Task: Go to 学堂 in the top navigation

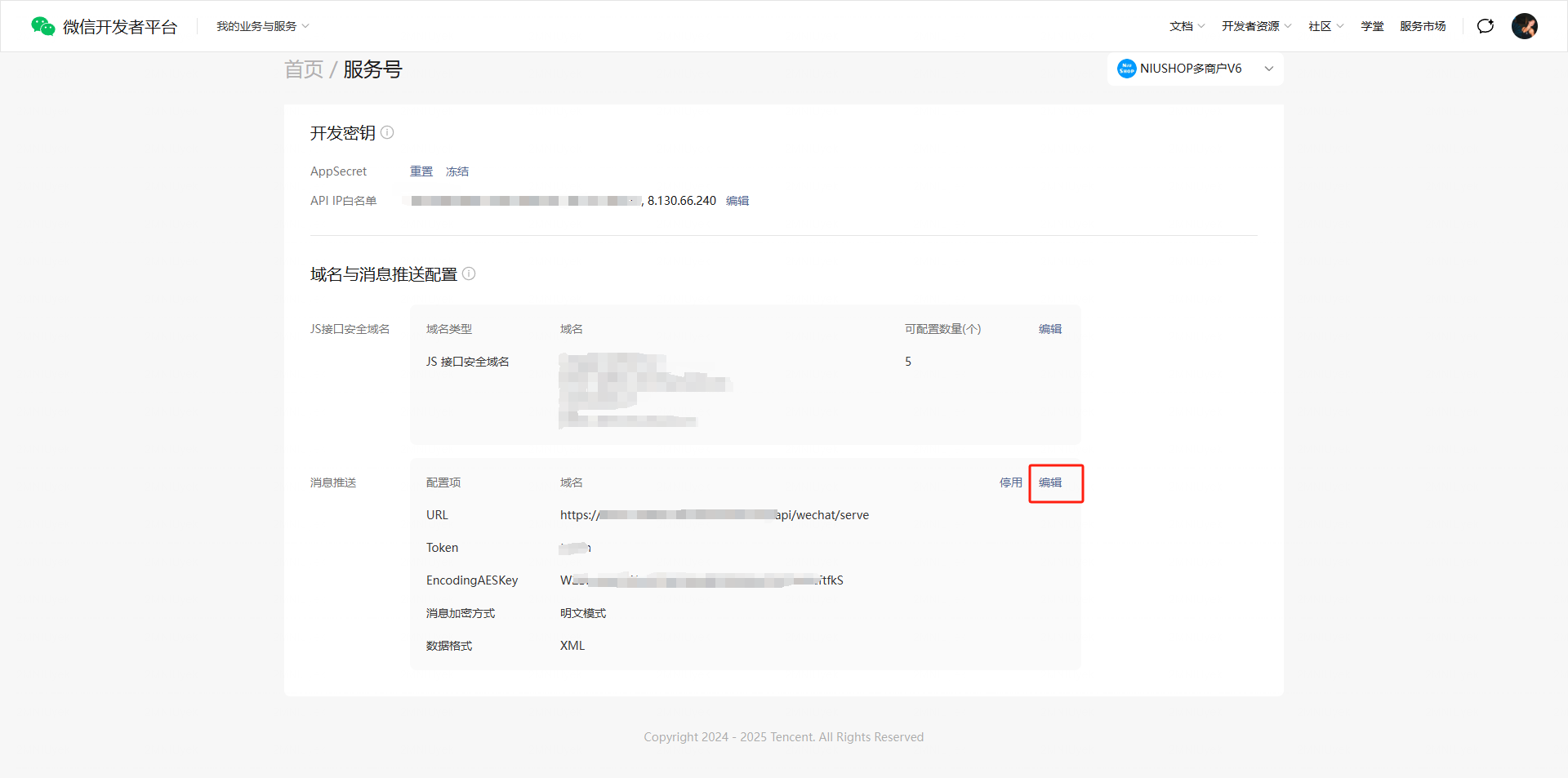Action: [1372, 26]
